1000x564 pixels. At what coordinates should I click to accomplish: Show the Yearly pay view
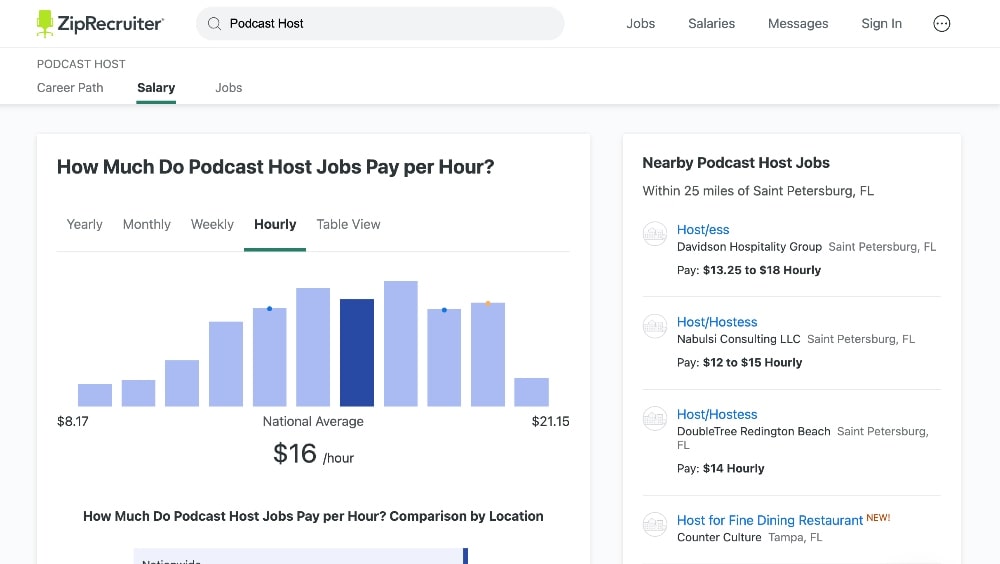coord(84,225)
